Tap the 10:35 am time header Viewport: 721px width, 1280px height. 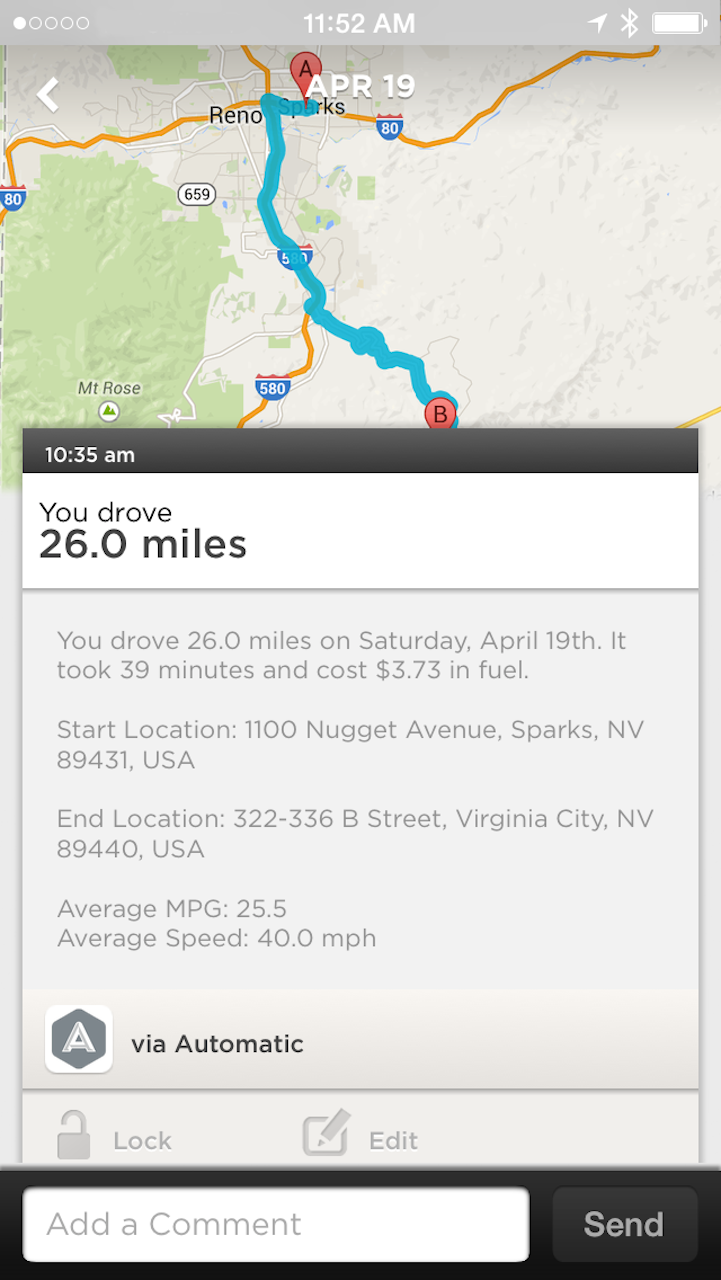[x=90, y=455]
